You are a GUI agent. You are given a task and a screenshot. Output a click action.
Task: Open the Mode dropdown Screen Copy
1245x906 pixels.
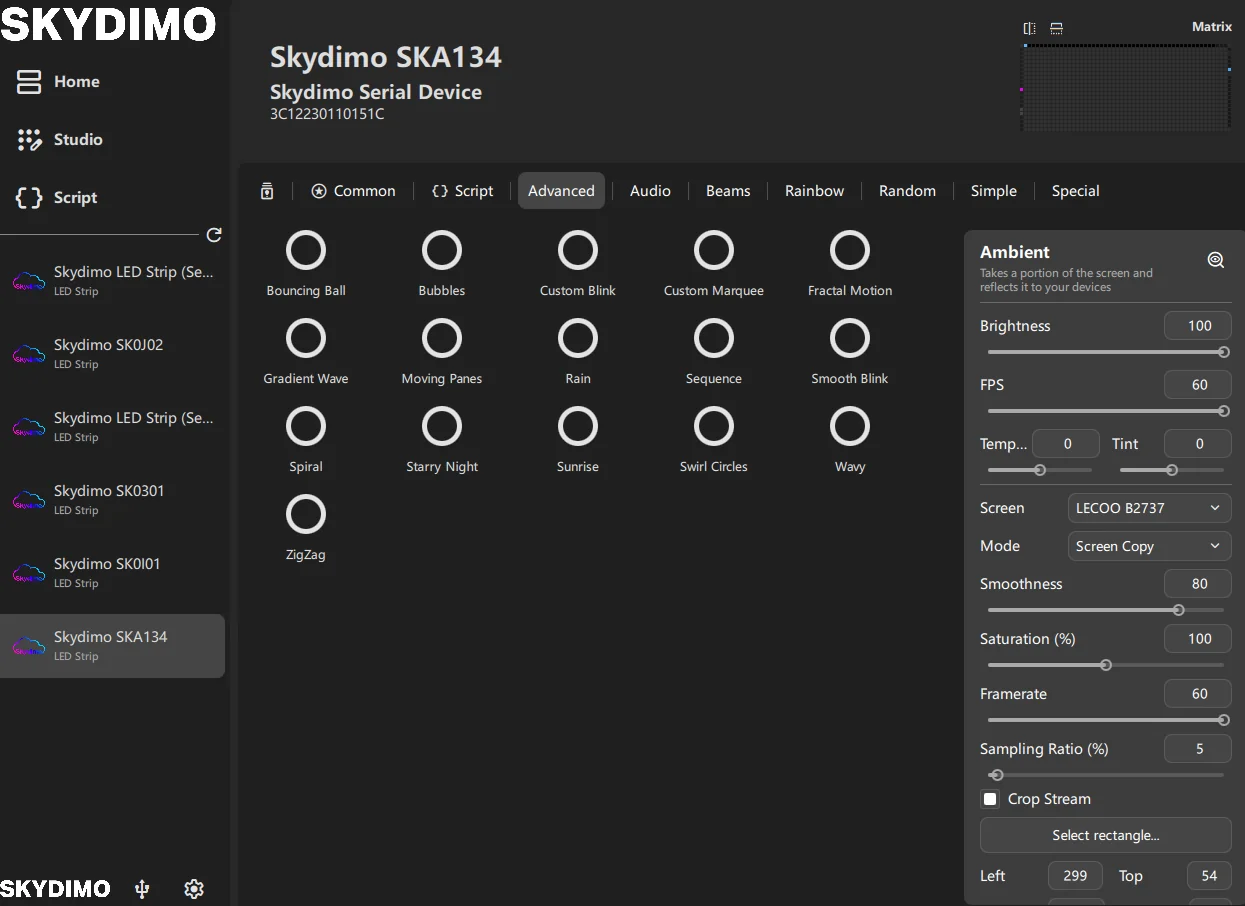click(x=1149, y=546)
